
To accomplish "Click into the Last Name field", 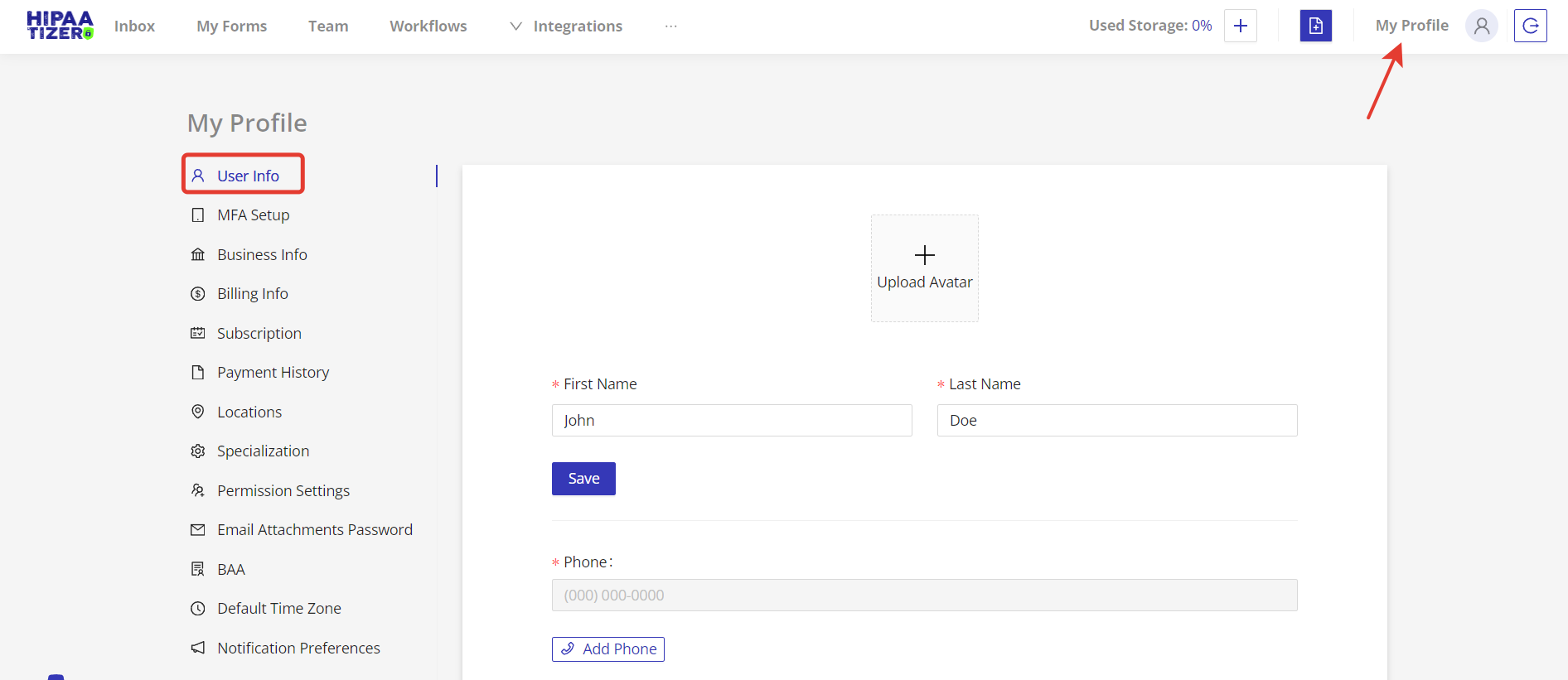I will (x=1116, y=421).
